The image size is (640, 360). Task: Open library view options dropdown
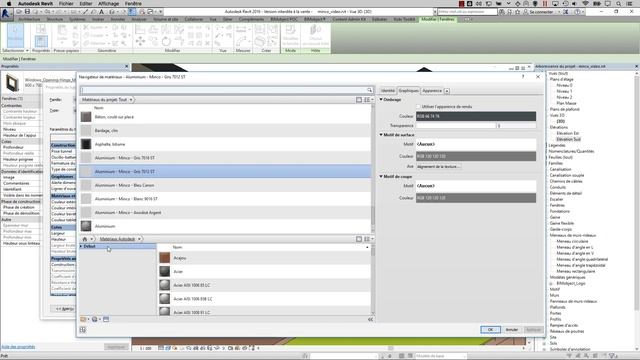[368, 239]
